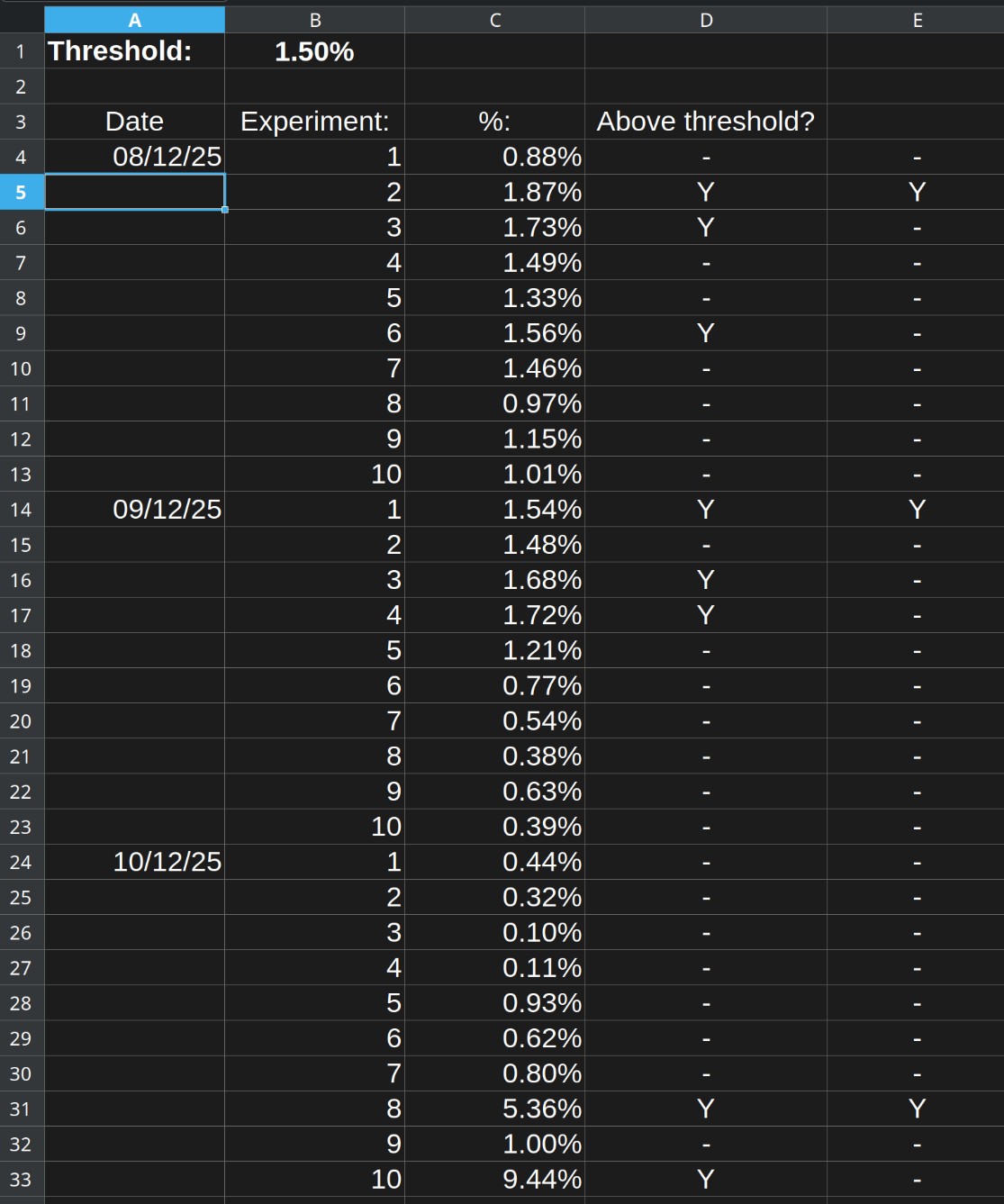This screenshot has height=1204, width=1004.
Task: Select row 1 via its row header
Action: coord(21,51)
